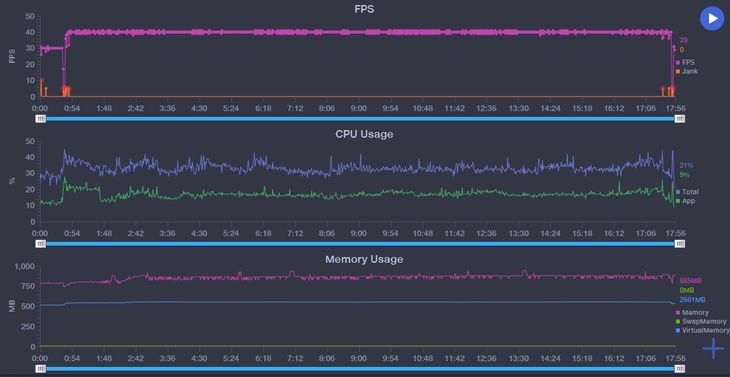
Task: Click the CPU Usage blue range bar
Action: tap(360, 244)
